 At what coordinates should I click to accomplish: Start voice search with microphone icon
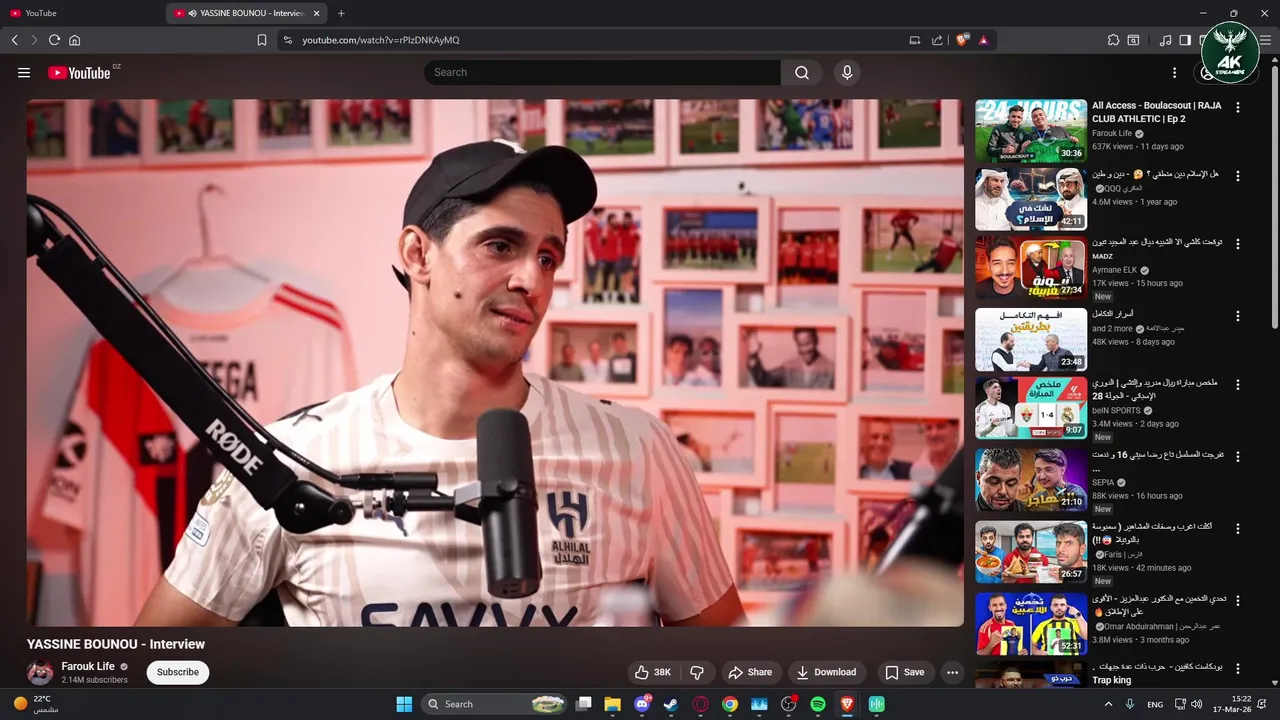(847, 72)
